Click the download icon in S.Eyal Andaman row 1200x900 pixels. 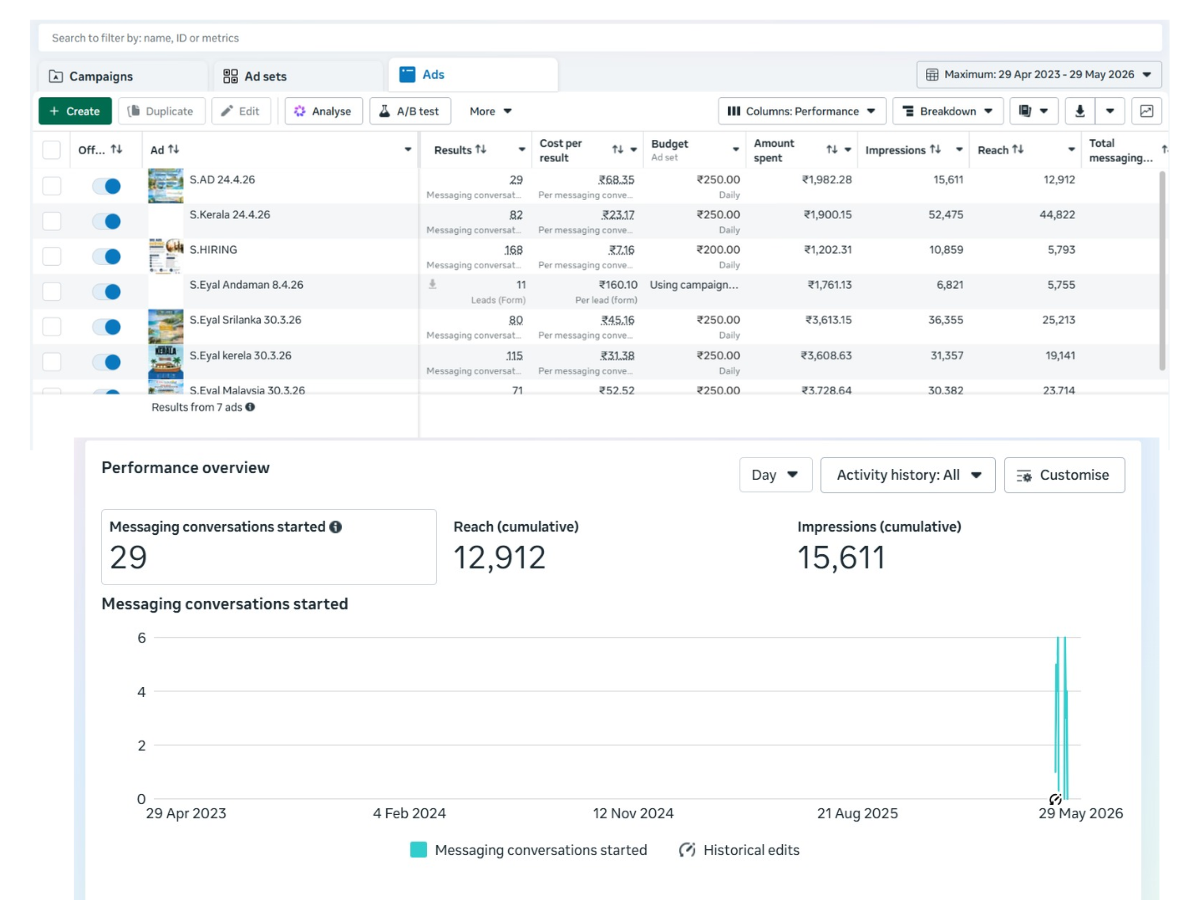click(x=433, y=285)
